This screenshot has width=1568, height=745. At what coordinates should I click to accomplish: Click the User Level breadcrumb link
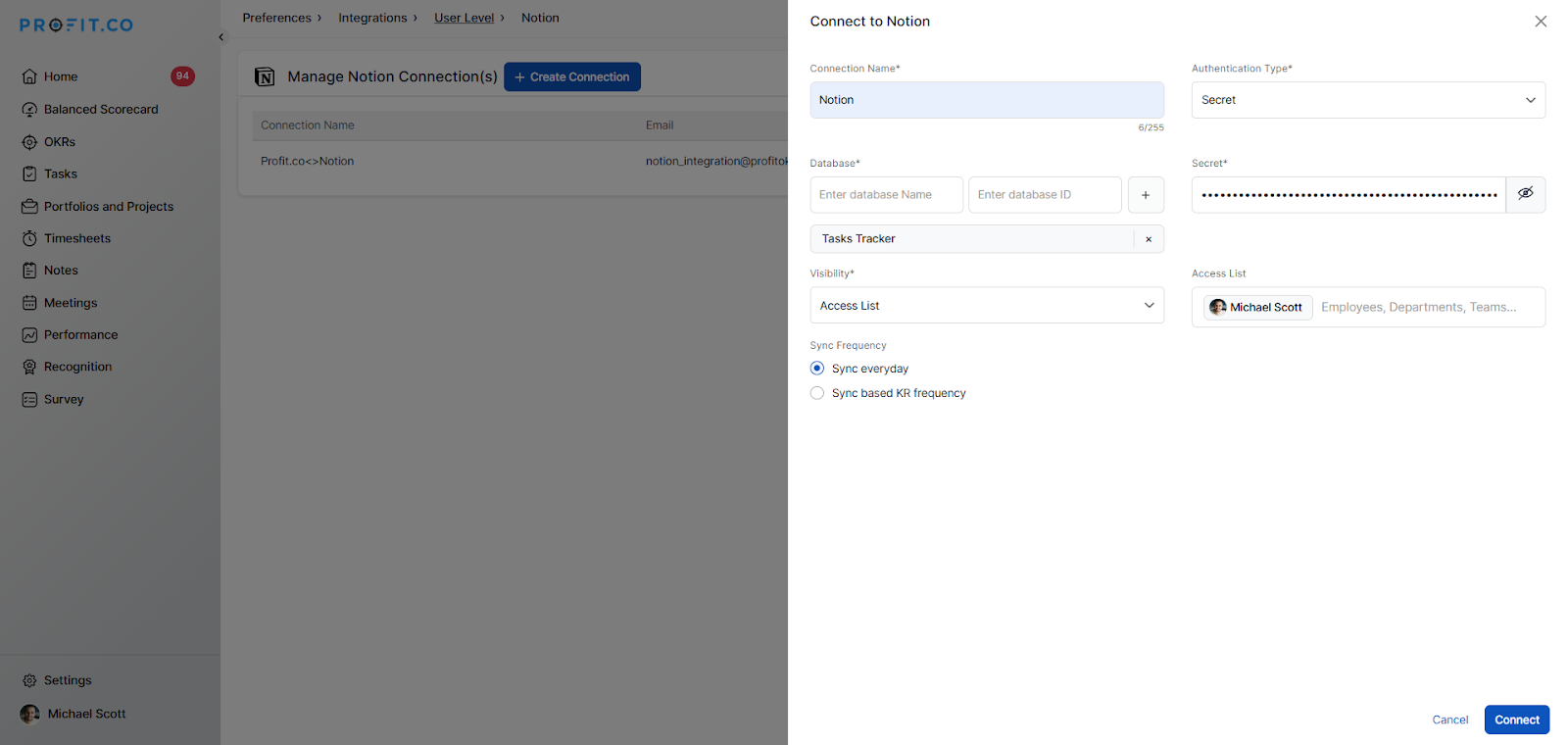[x=465, y=18]
